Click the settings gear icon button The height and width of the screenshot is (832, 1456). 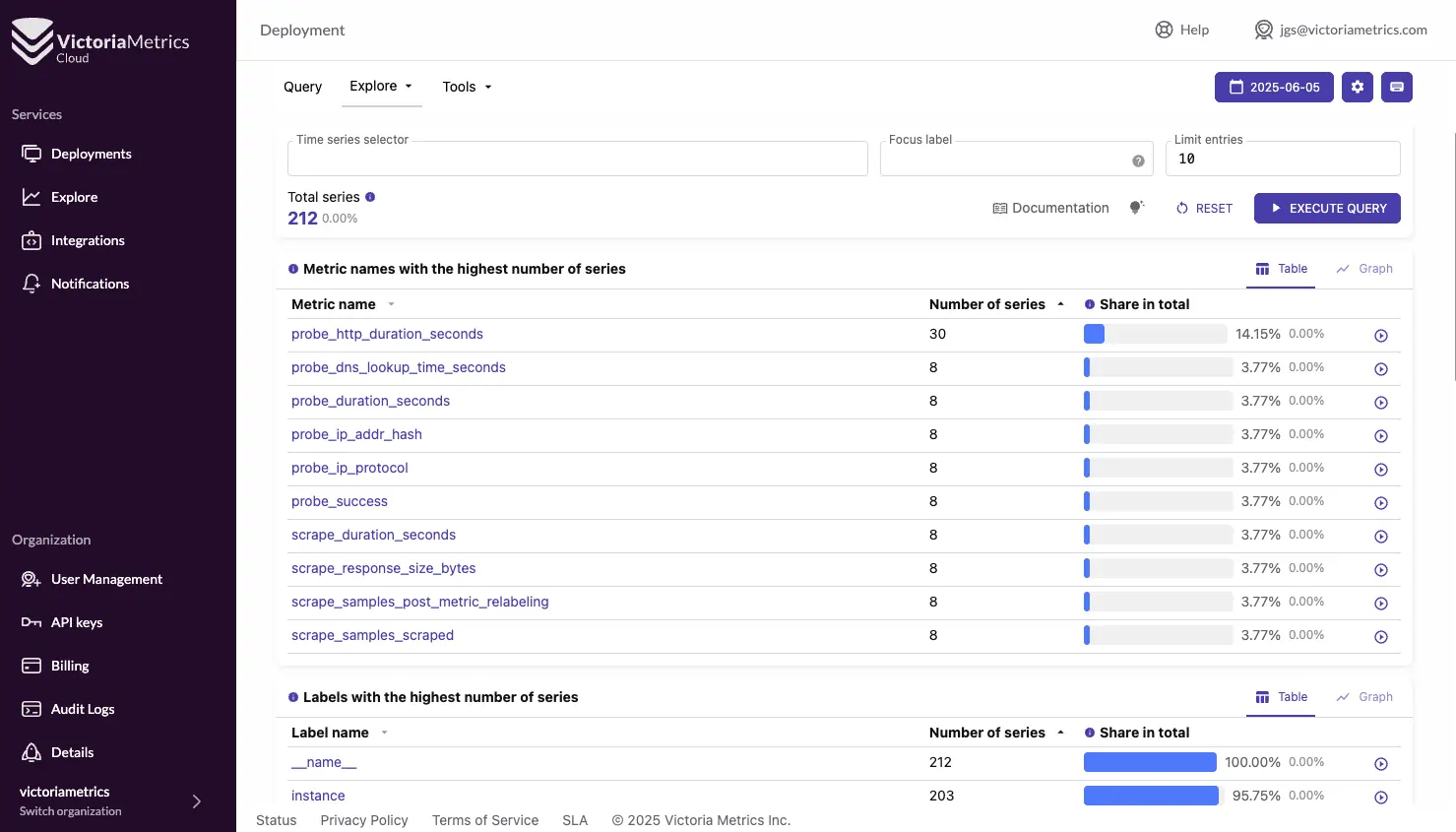coord(1357,87)
